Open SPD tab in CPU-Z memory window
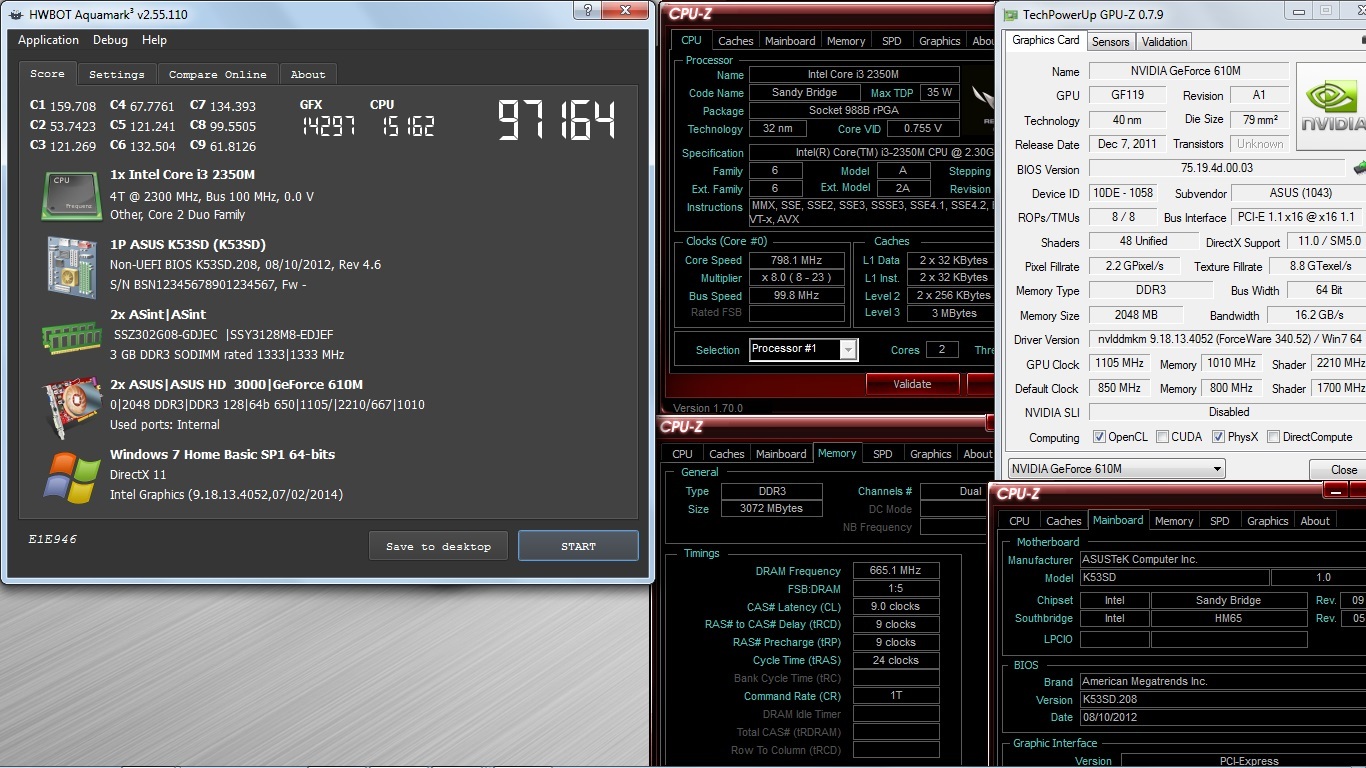Viewport: 1366px width, 768px height. click(x=882, y=454)
